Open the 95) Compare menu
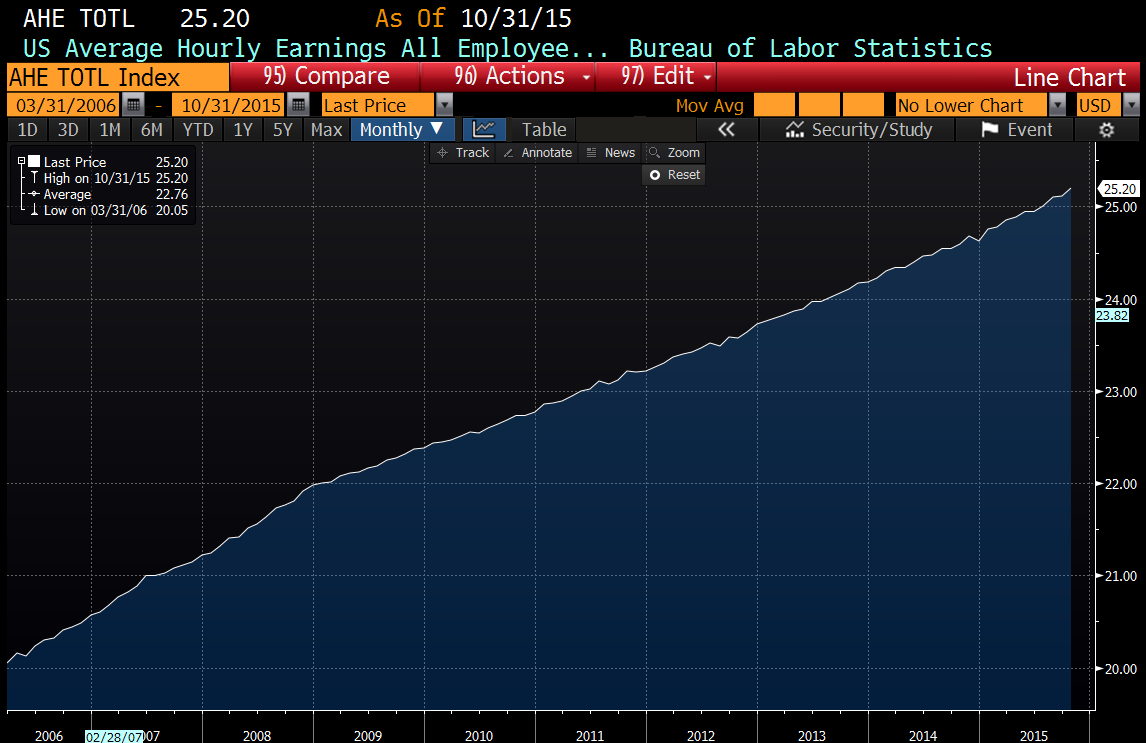The height and width of the screenshot is (743, 1146). click(x=326, y=77)
